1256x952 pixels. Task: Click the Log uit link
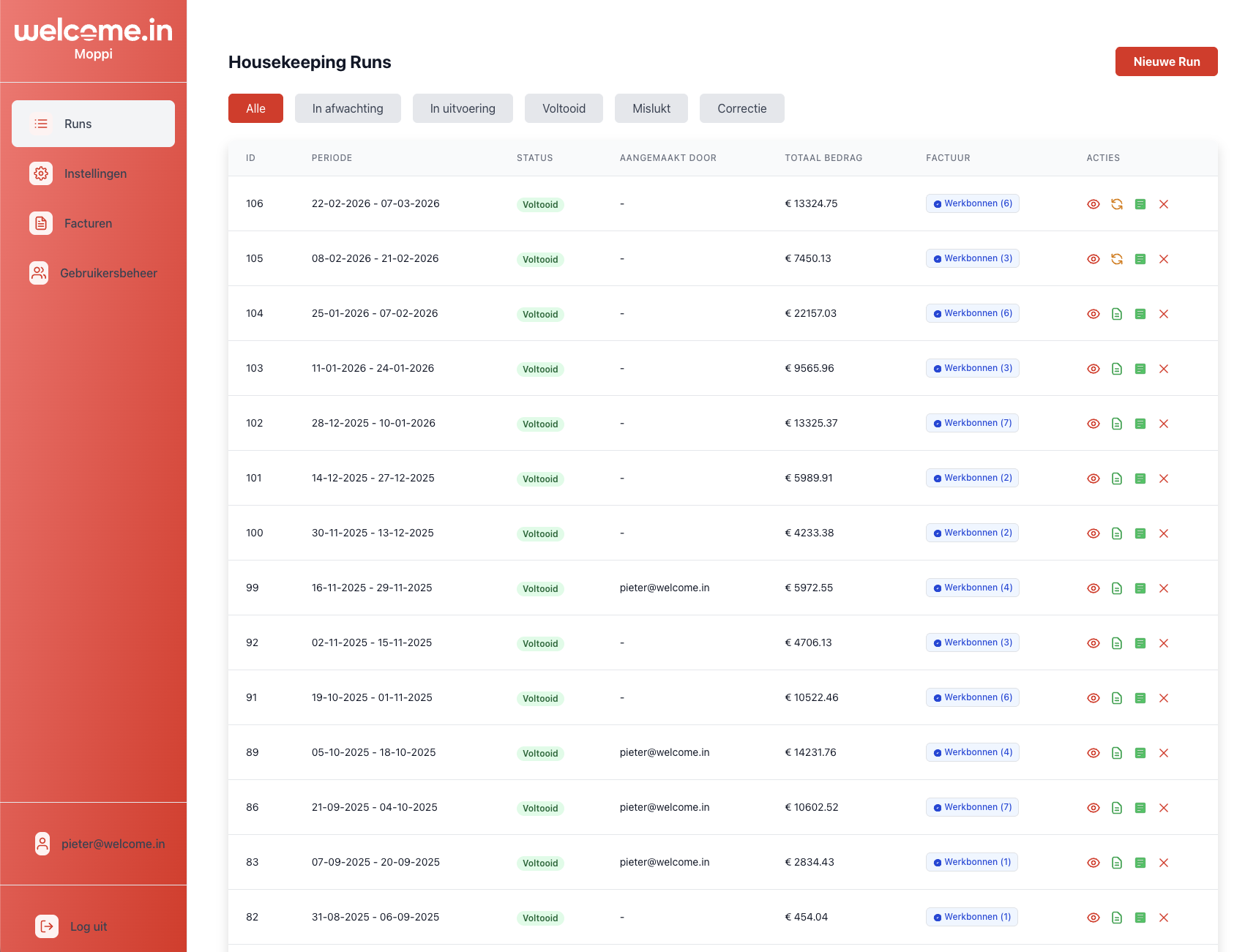[88, 926]
